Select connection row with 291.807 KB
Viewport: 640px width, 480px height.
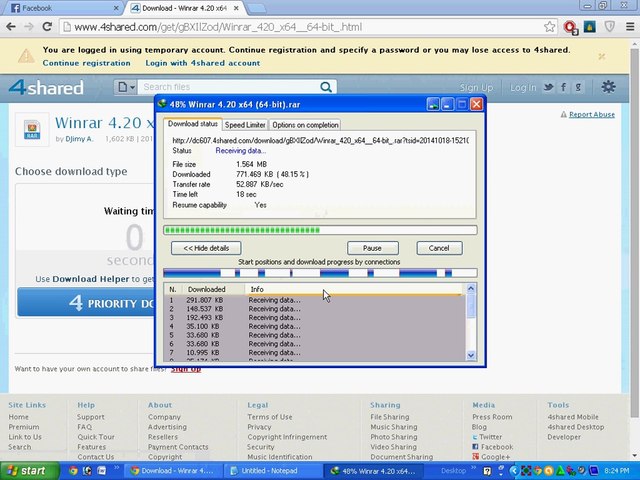click(314, 300)
